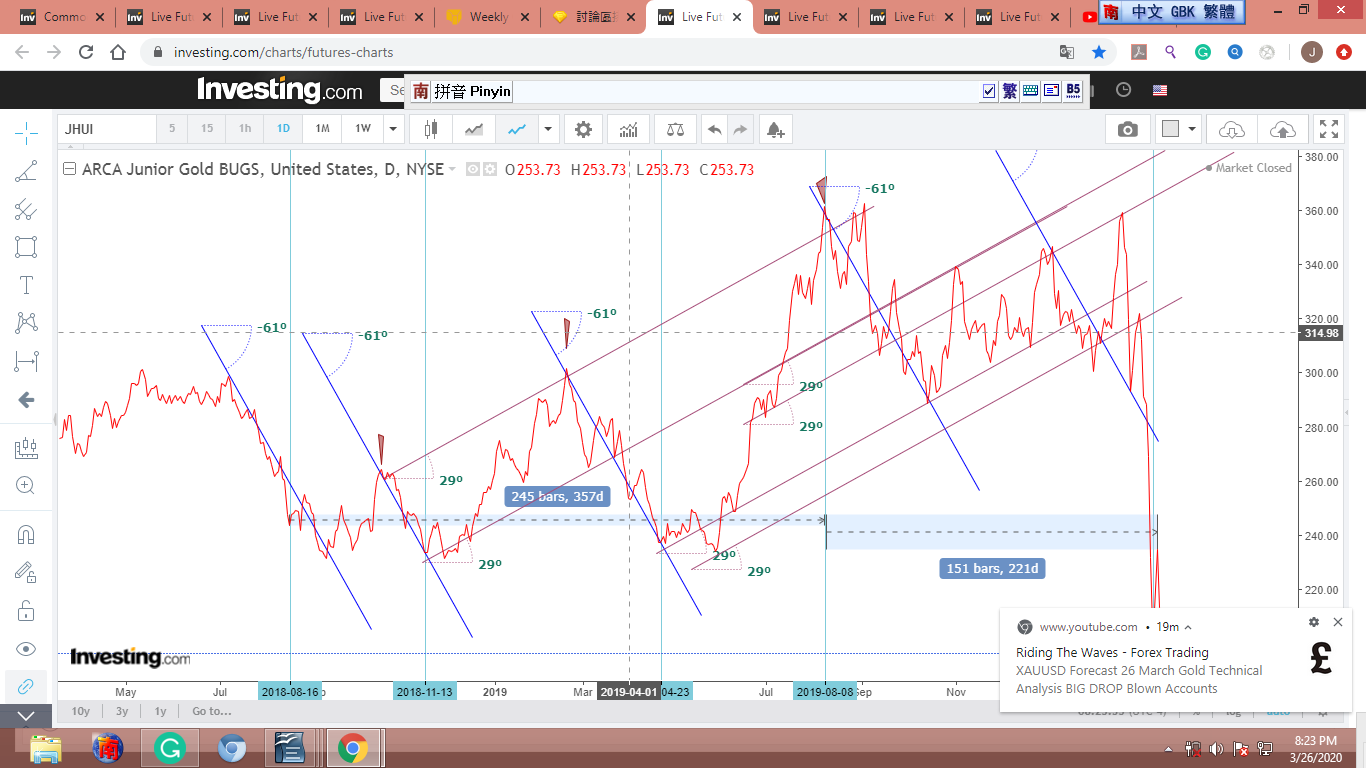Toggle fullscreen chart mode
Viewport: 1366px width, 768px height.
[1329, 129]
